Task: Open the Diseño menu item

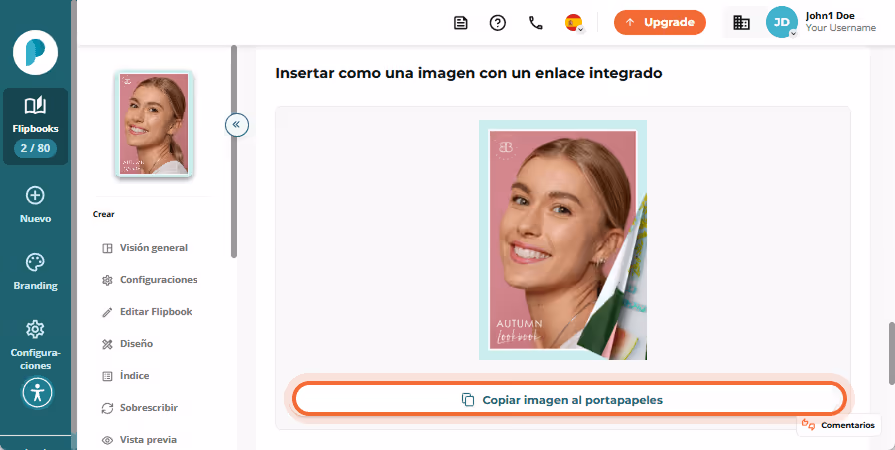Action: pyautogui.click(x=127, y=344)
